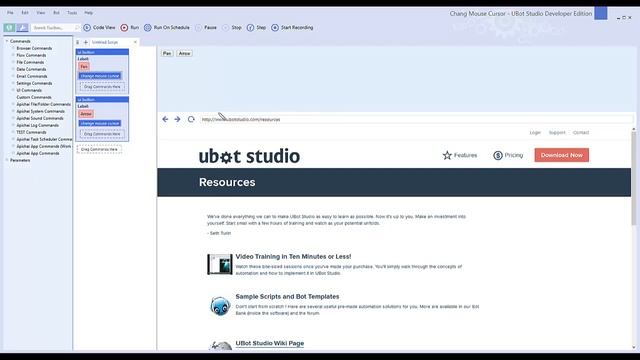Screen dimensions: 640x360
Task: Click the search magnifier in toolbox
Action: [x=76, y=27]
